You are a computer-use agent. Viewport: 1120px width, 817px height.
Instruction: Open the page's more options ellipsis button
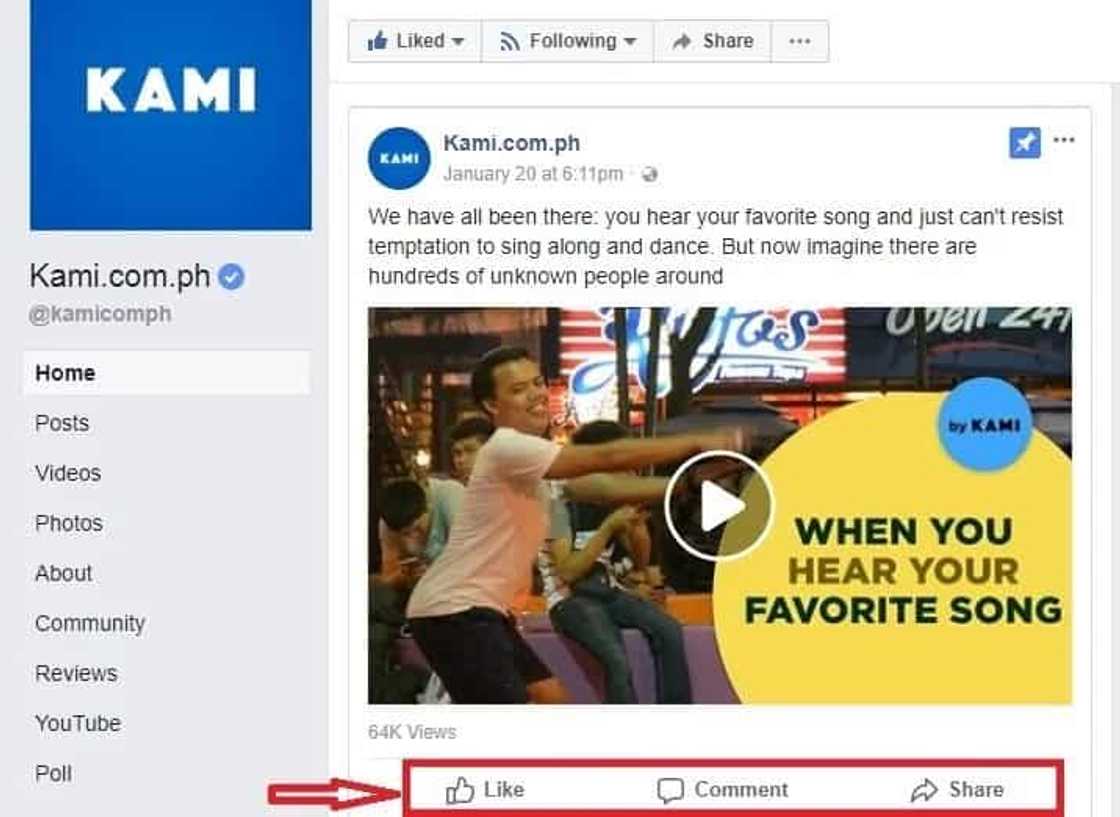click(x=800, y=41)
